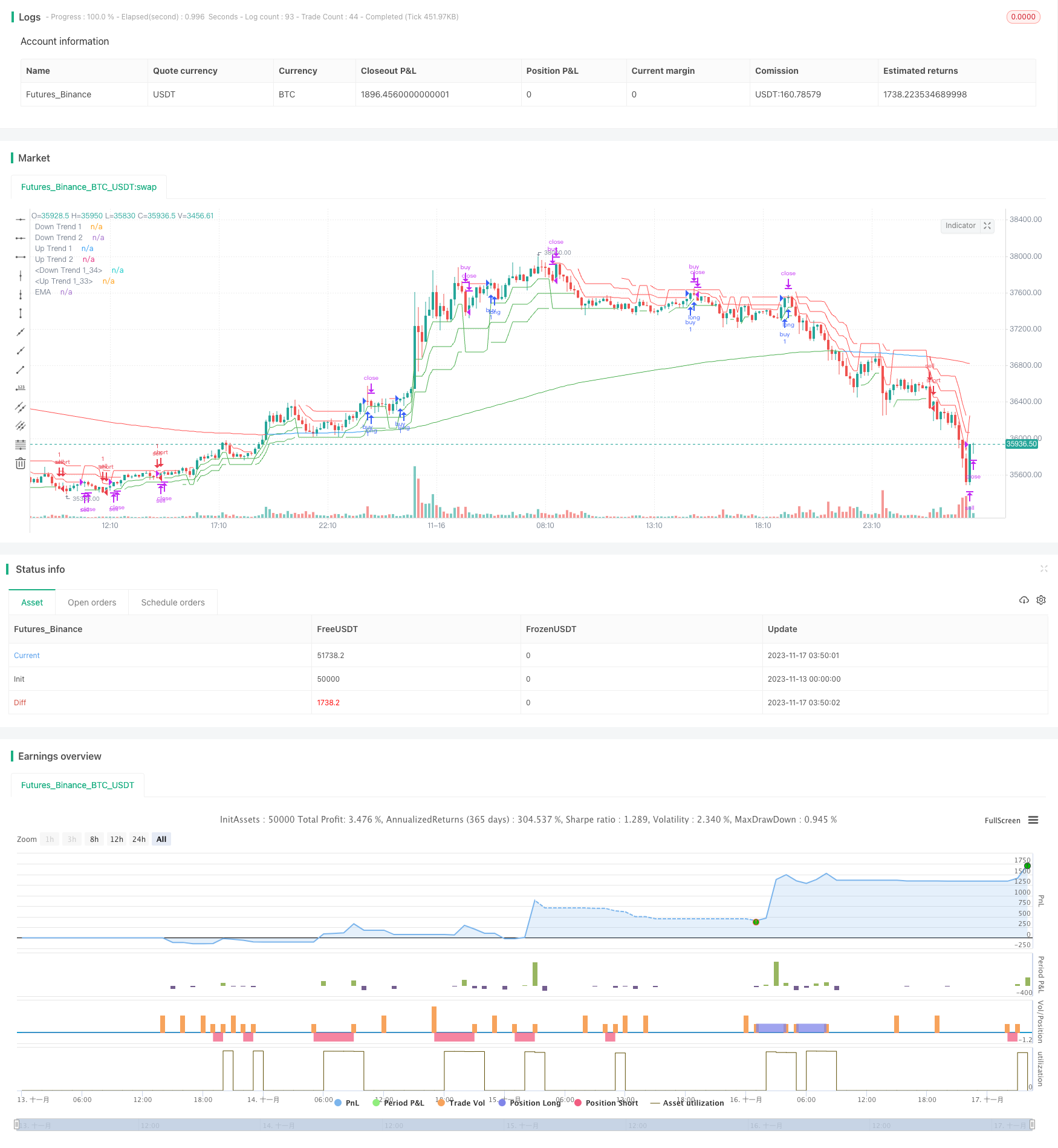Click the cloud download icon in Status info

(1024, 600)
